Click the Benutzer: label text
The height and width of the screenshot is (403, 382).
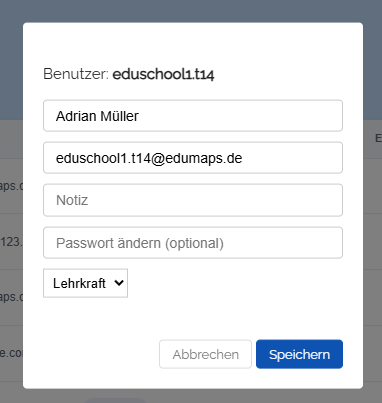[76, 74]
